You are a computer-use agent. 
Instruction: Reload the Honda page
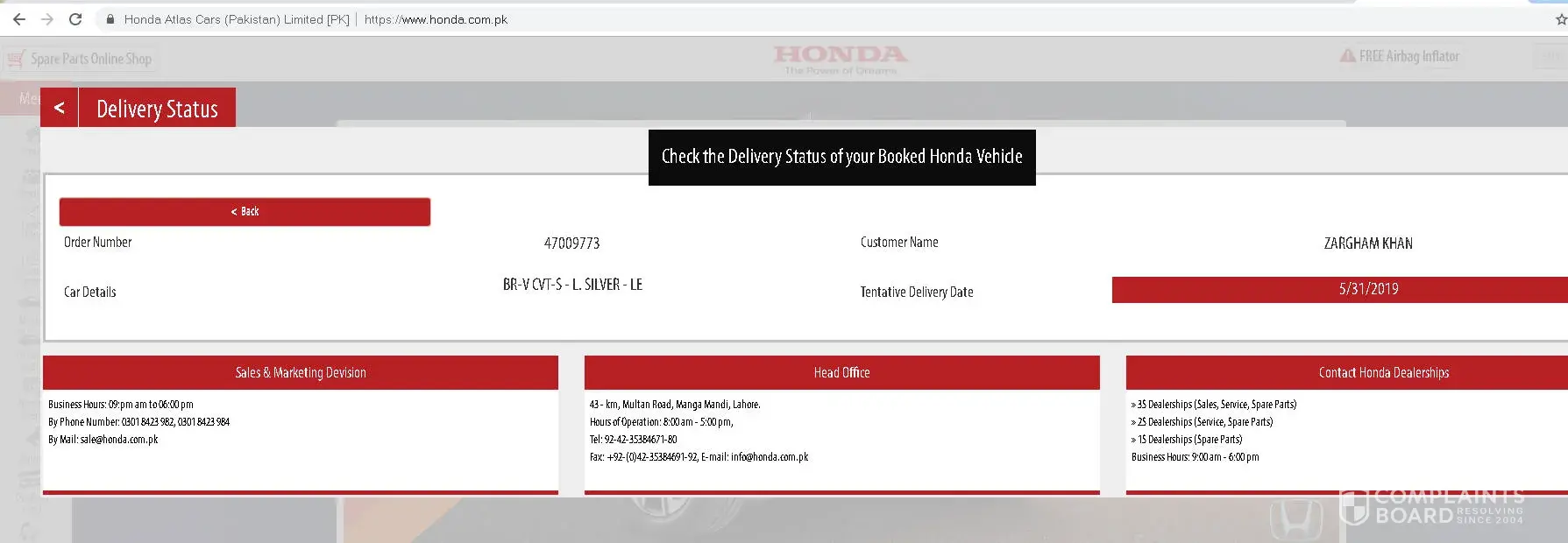pyautogui.click(x=75, y=19)
